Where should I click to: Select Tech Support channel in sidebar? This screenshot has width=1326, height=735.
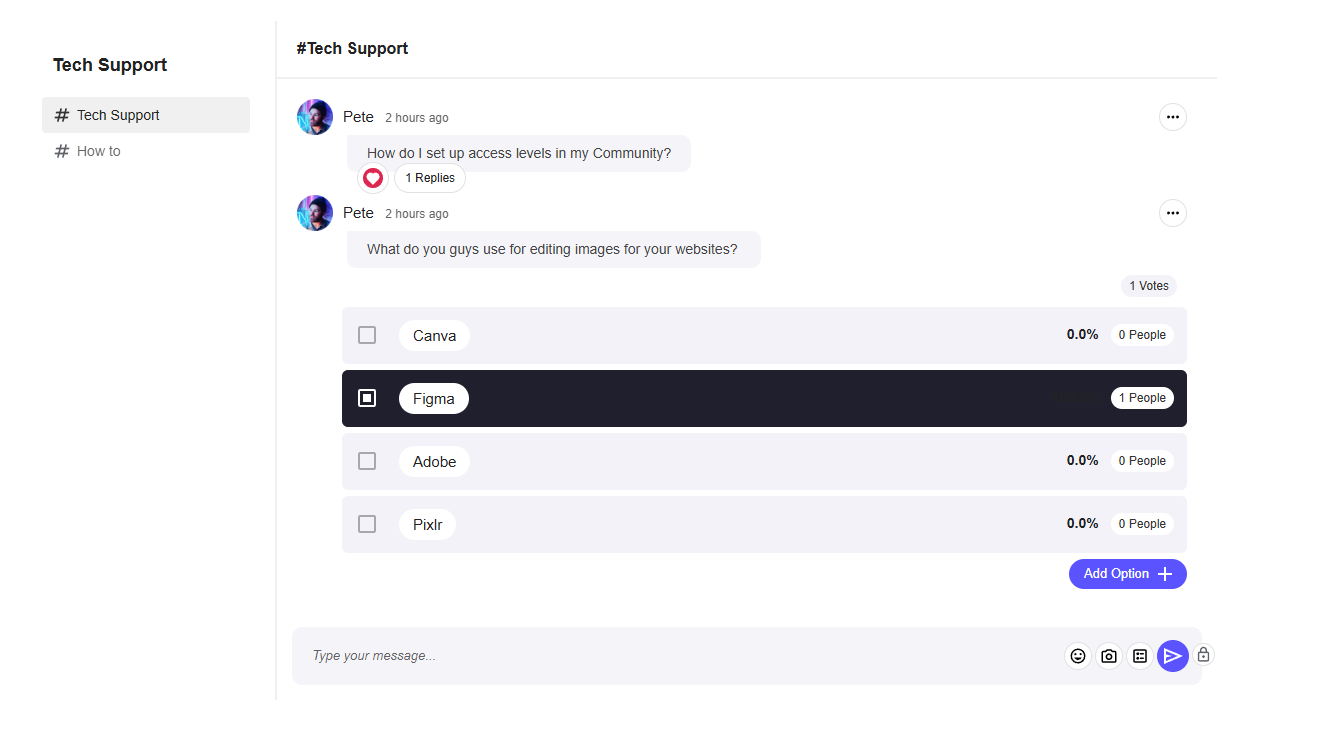tap(118, 115)
